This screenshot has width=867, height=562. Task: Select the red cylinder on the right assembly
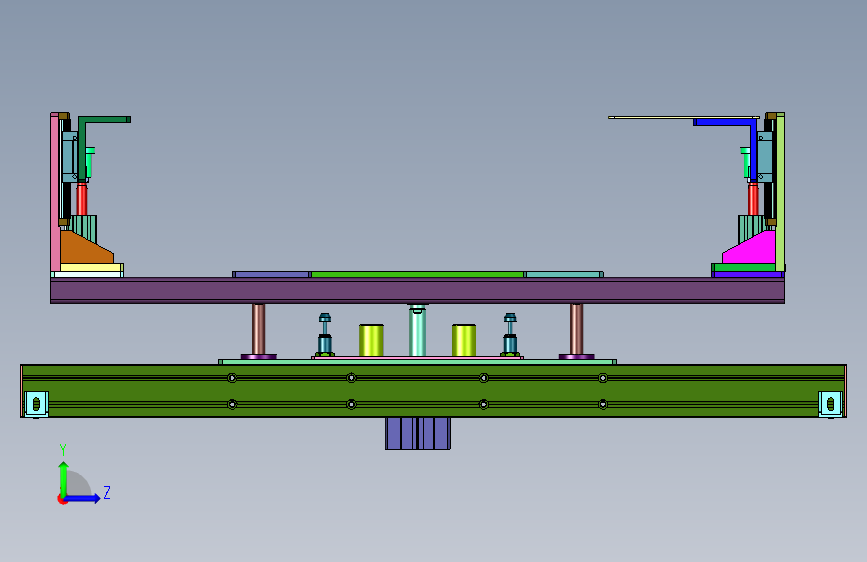click(x=753, y=199)
